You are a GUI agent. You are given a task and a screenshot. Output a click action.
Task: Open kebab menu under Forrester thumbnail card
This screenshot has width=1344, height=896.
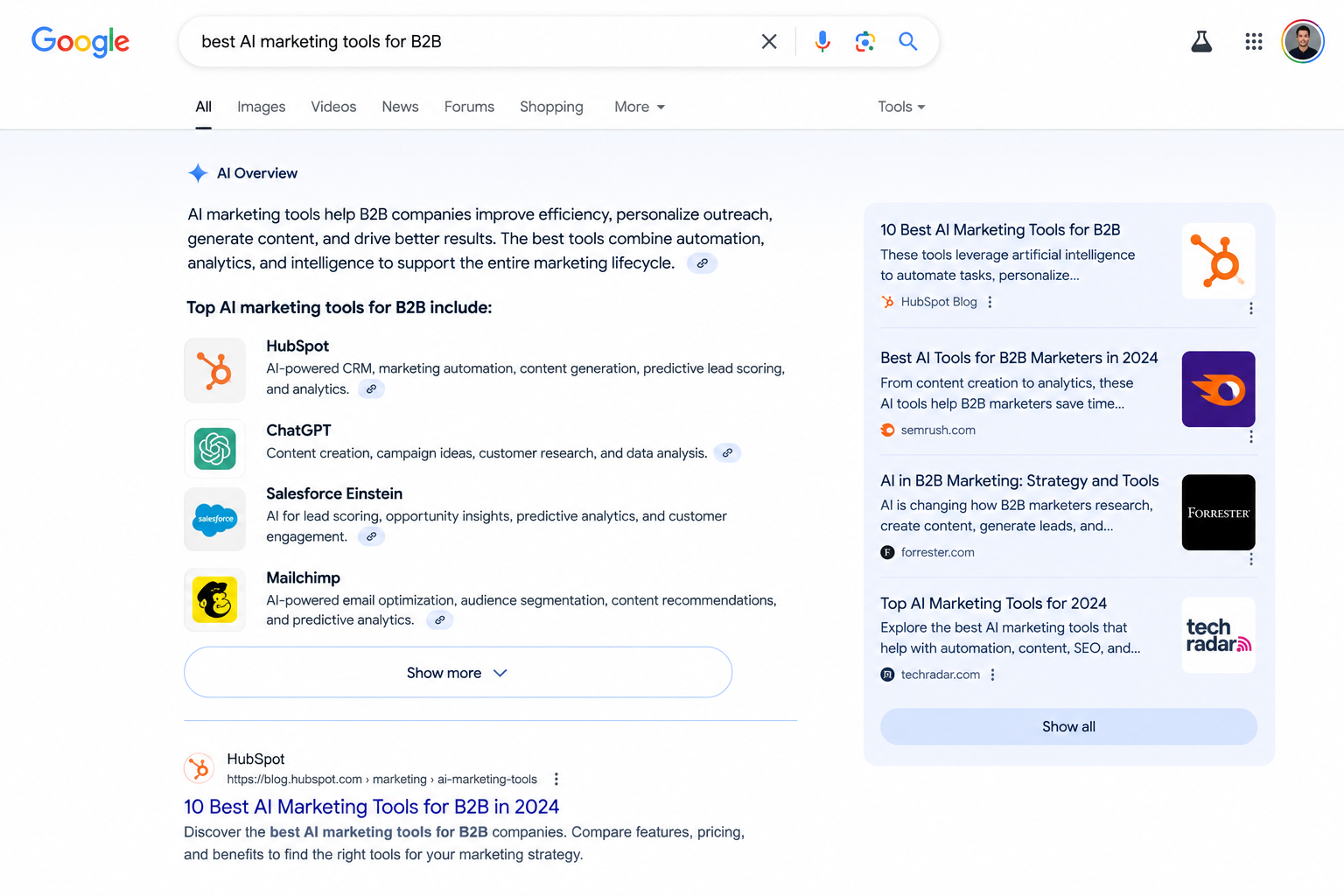[1251, 559]
